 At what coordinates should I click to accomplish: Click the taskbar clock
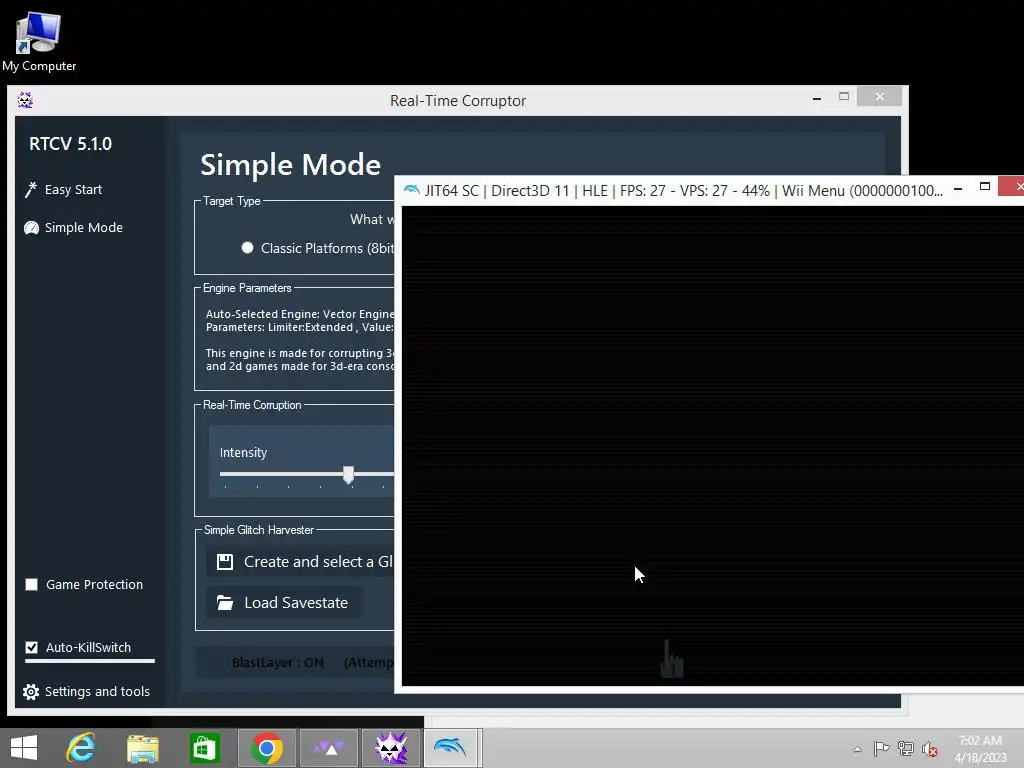coord(980,749)
